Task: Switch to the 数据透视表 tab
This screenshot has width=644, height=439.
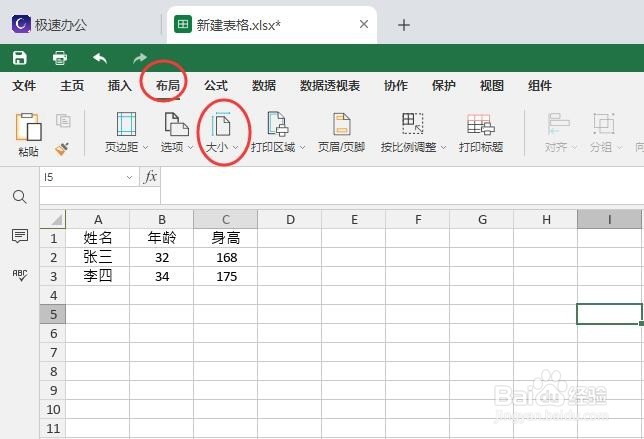Action: tap(330, 85)
